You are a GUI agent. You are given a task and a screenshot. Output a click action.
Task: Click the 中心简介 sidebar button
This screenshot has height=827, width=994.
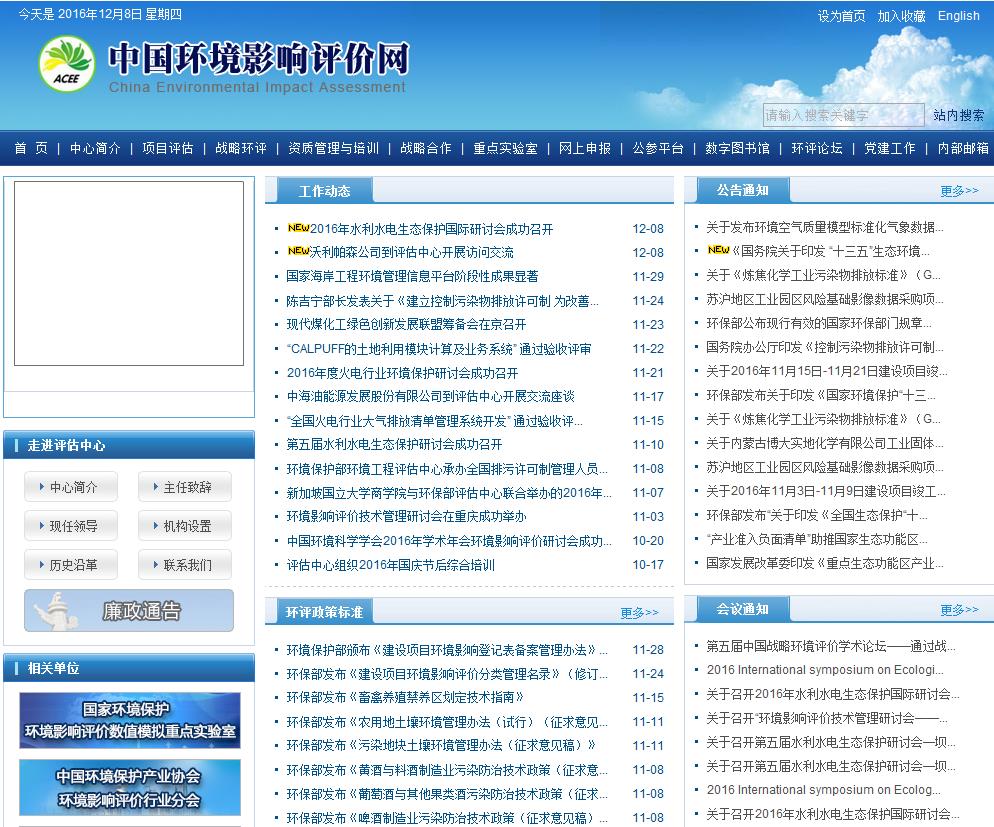(x=71, y=487)
